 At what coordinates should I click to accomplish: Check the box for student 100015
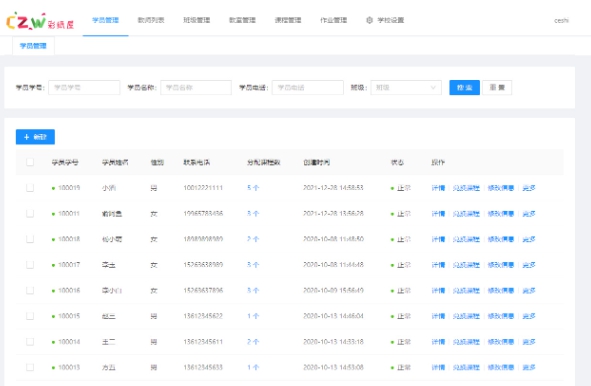(x=30, y=316)
